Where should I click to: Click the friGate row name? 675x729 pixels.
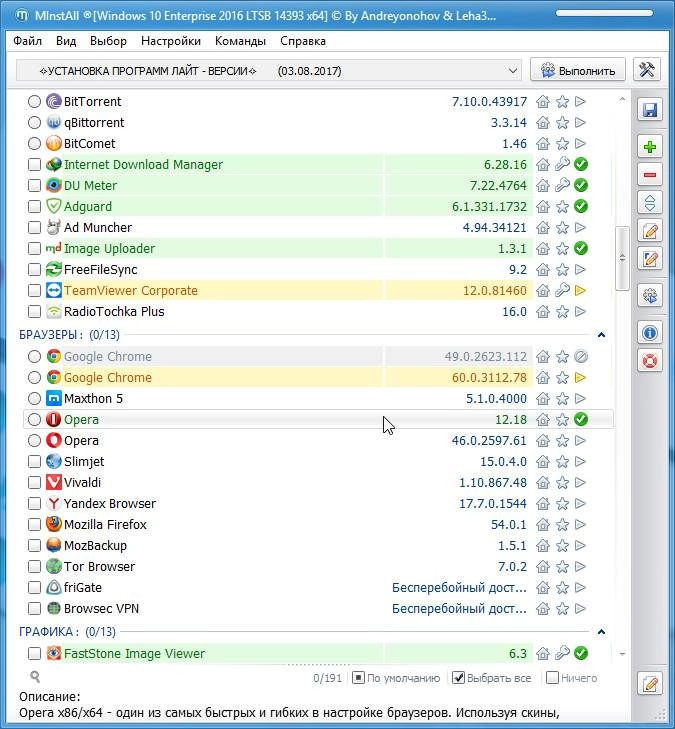click(x=82, y=588)
